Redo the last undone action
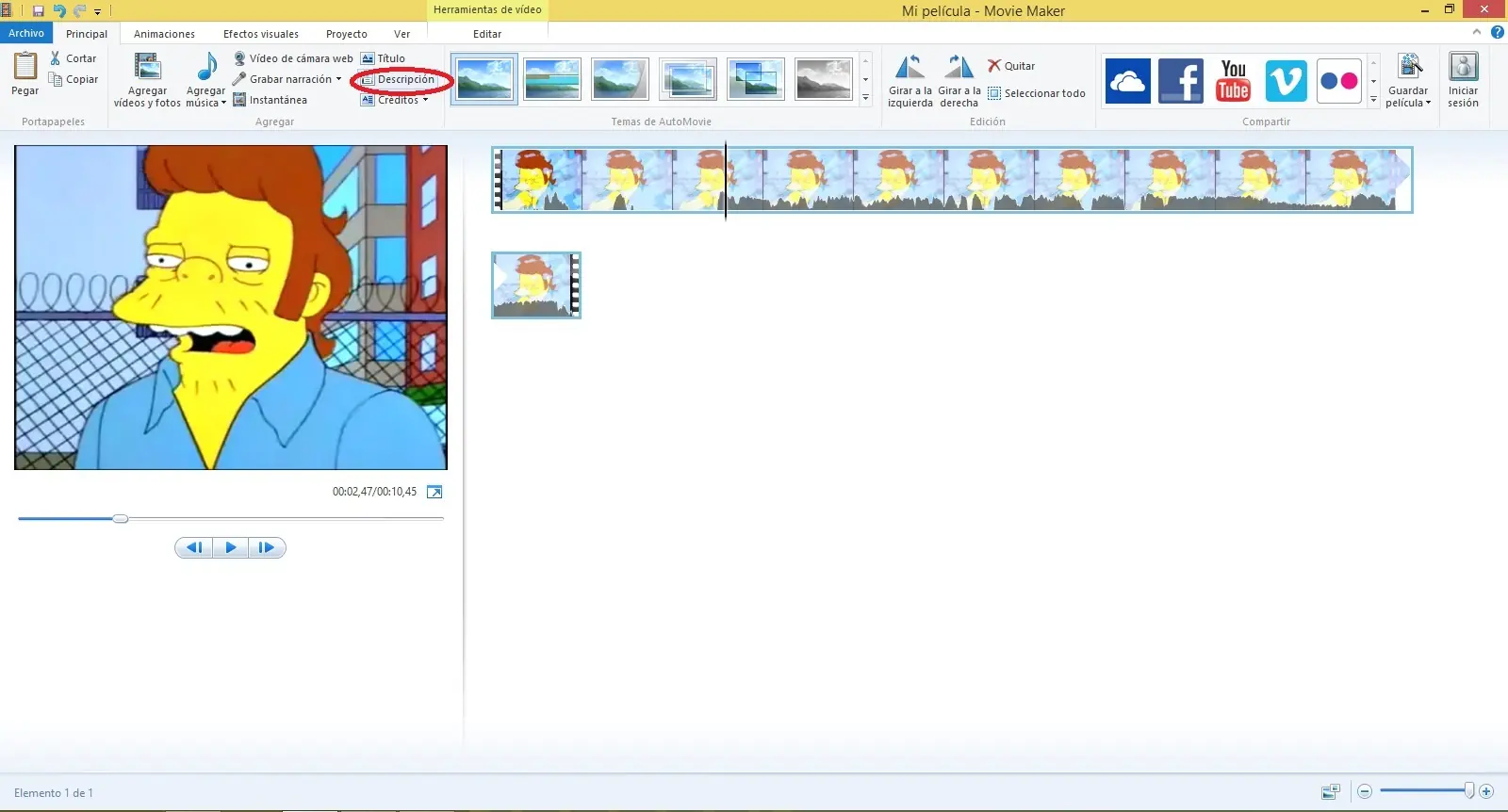Screen dimensions: 1508x812 click(79, 11)
